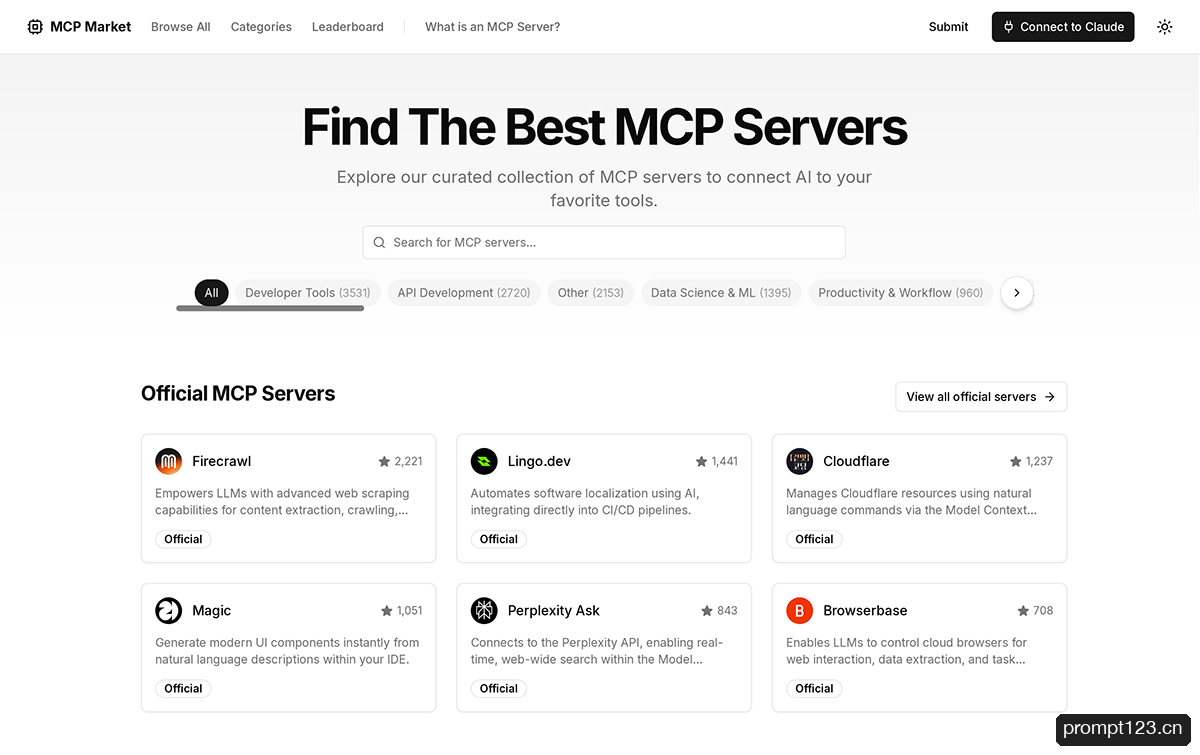Open Categories in top navigation
Viewport: 1200px width, 755px height.
pyautogui.click(x=261, y=27)
